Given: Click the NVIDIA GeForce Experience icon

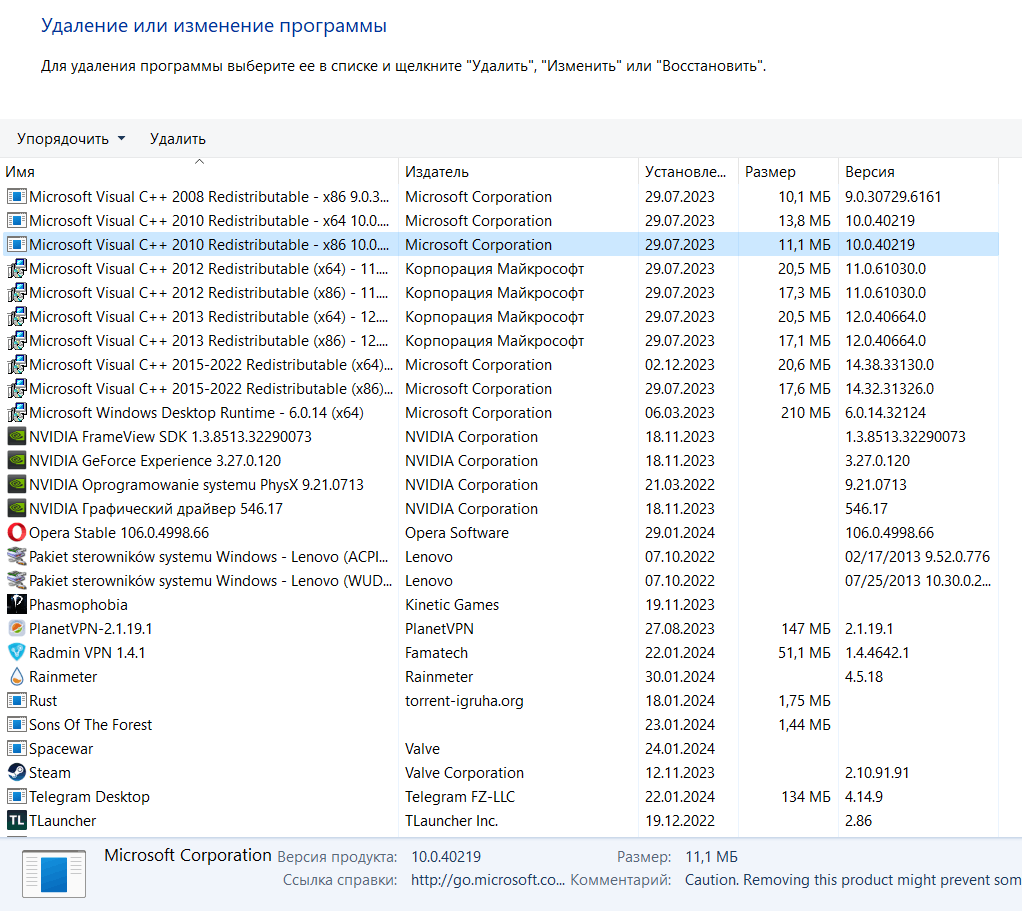Looking at the screenshot, I should (17, 461).
